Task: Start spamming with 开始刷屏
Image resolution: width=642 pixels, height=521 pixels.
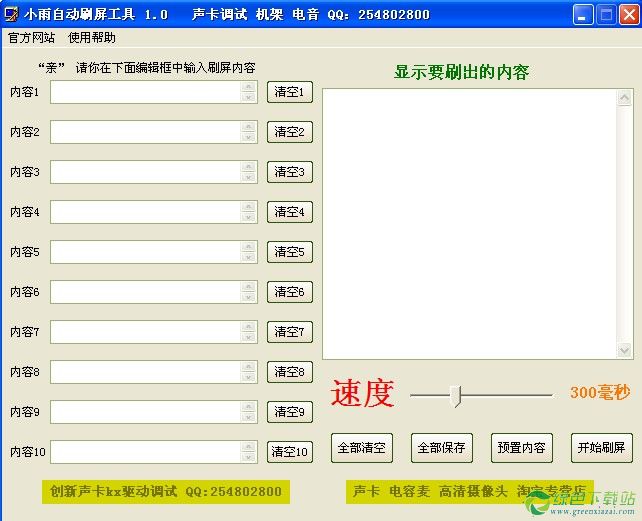Action: pos(601,448)
